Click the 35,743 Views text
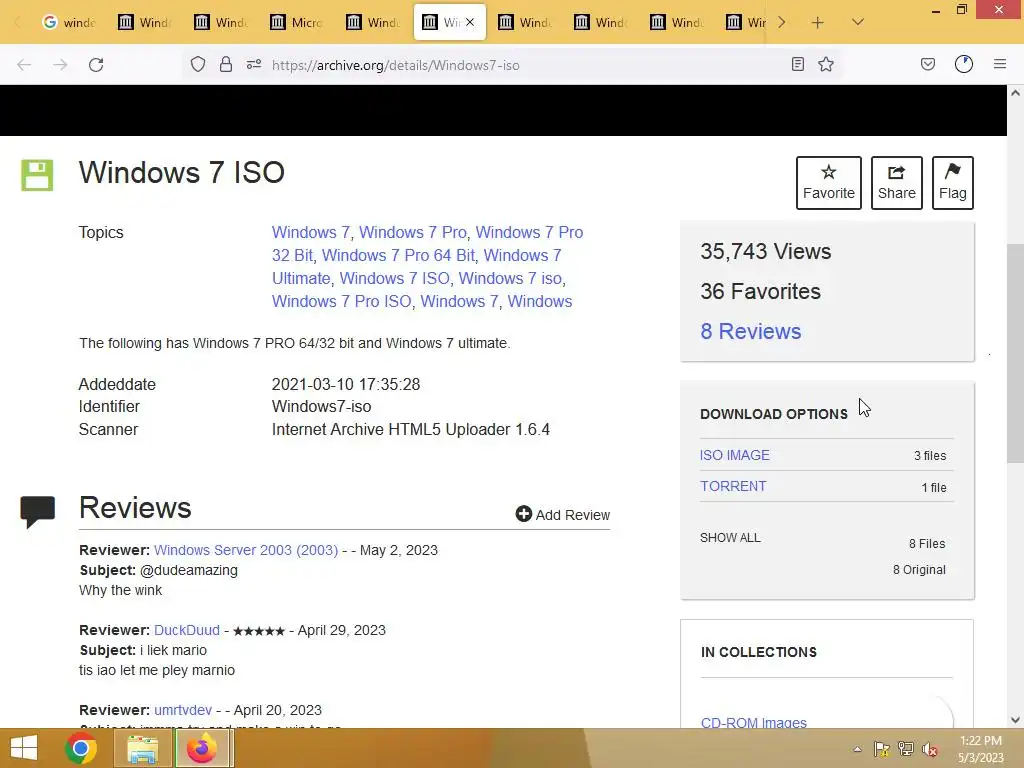The width and height of the screenshot is (1024, 768). (x=765, y=251)
